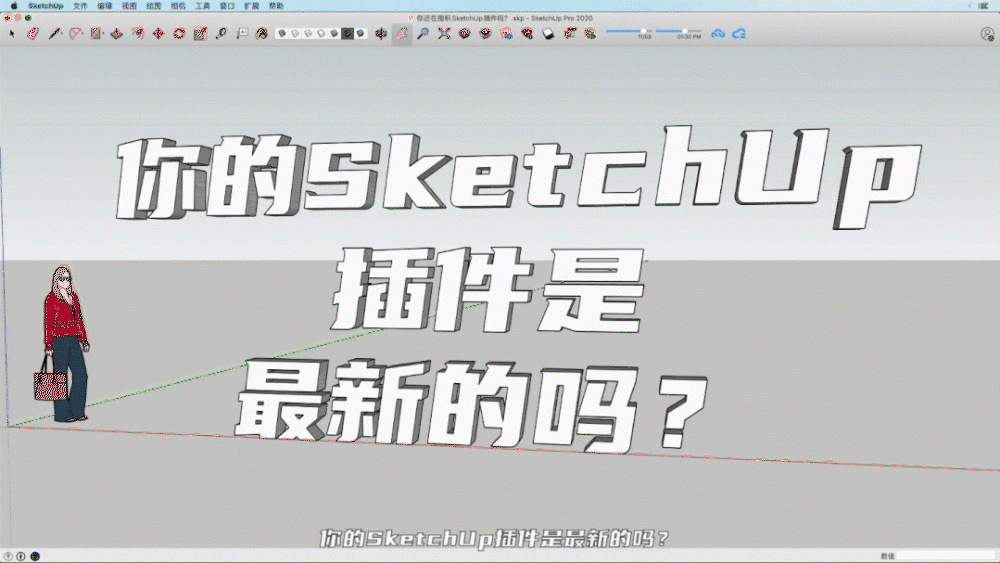Expand the shape tool dropdown arrow
This screenshot has width=1000, height=563.
[x=104, y=33]
